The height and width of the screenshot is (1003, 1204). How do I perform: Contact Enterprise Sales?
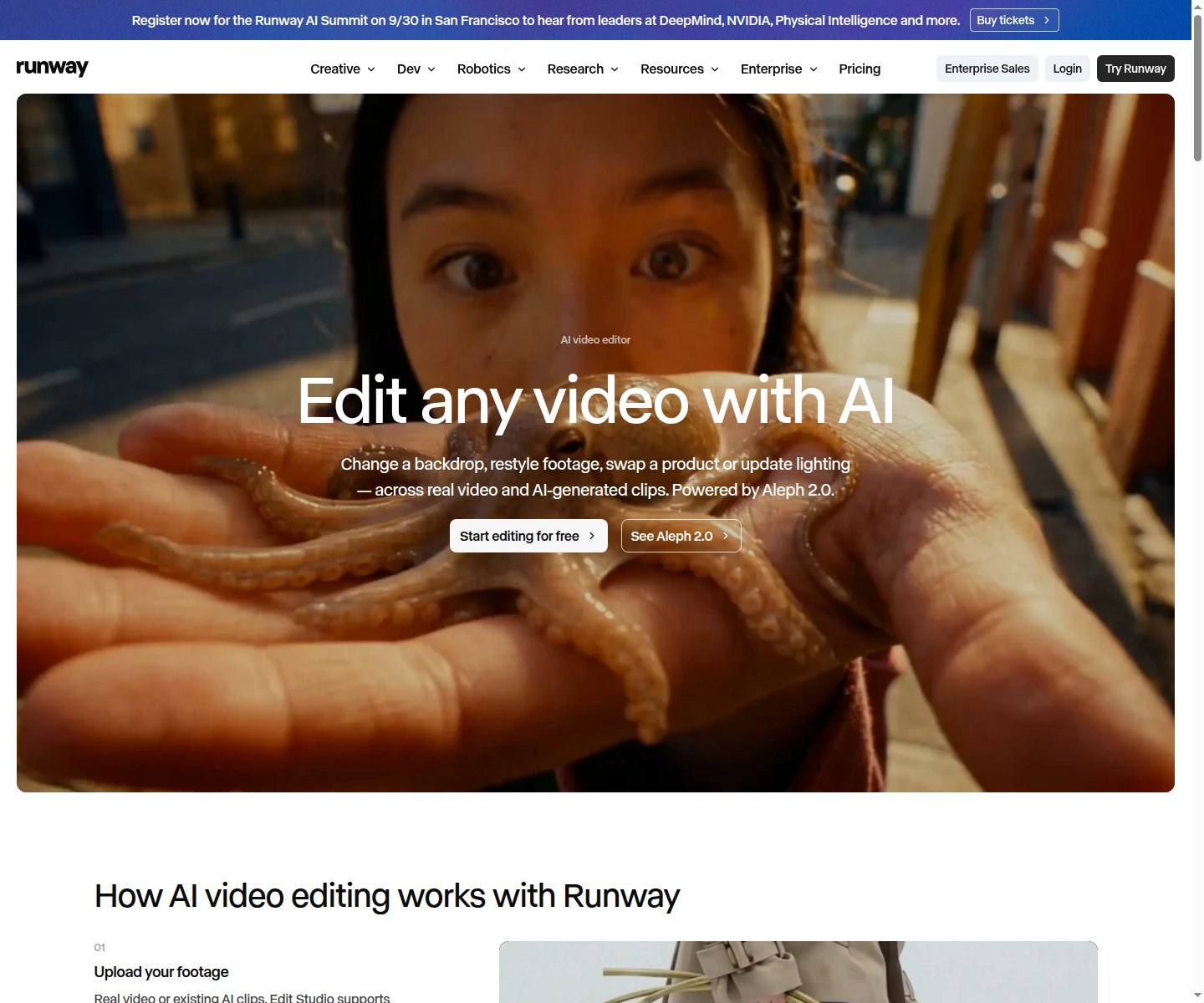coord(987,69)
